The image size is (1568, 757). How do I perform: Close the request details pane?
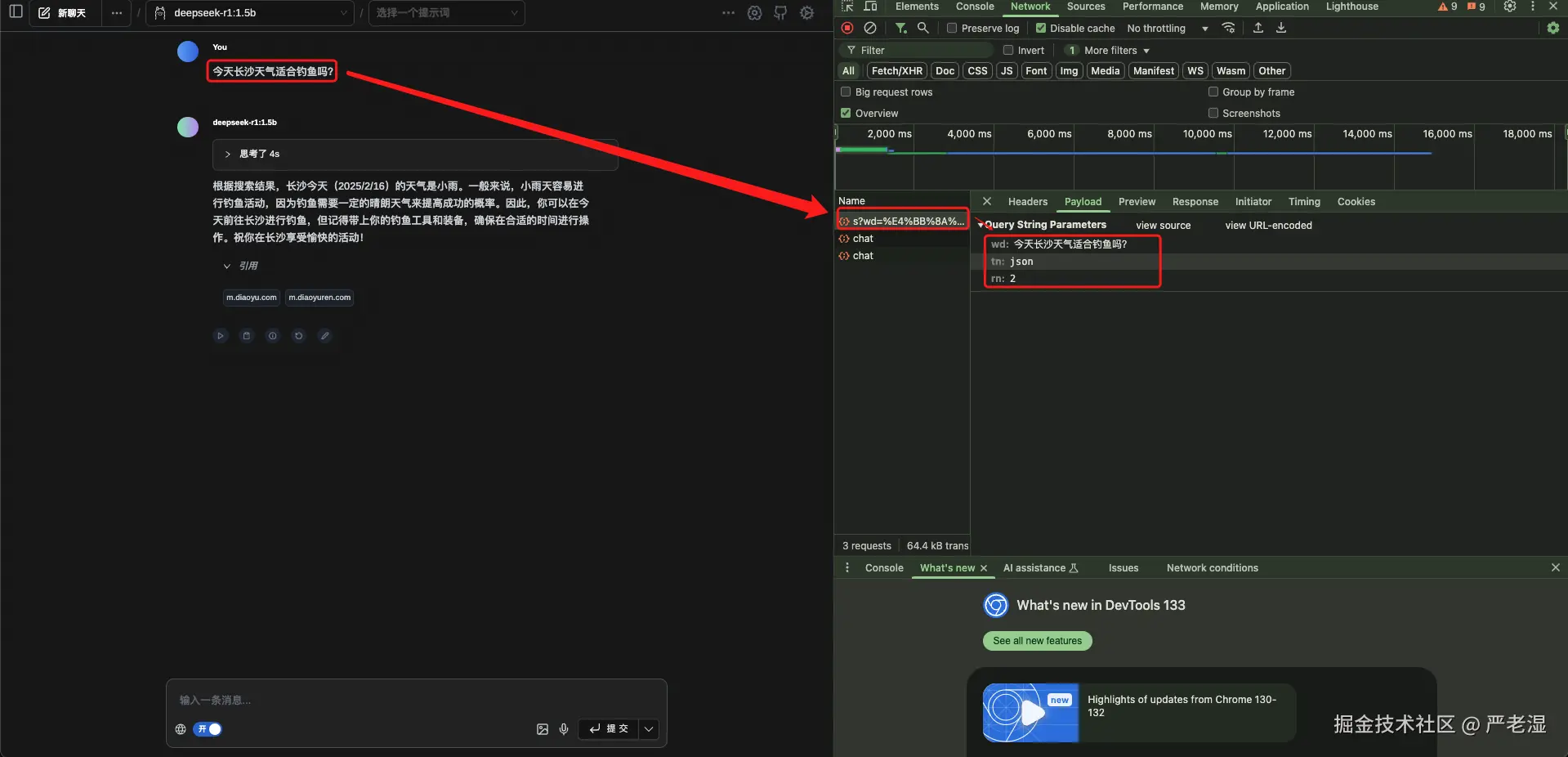coord(987,201)
